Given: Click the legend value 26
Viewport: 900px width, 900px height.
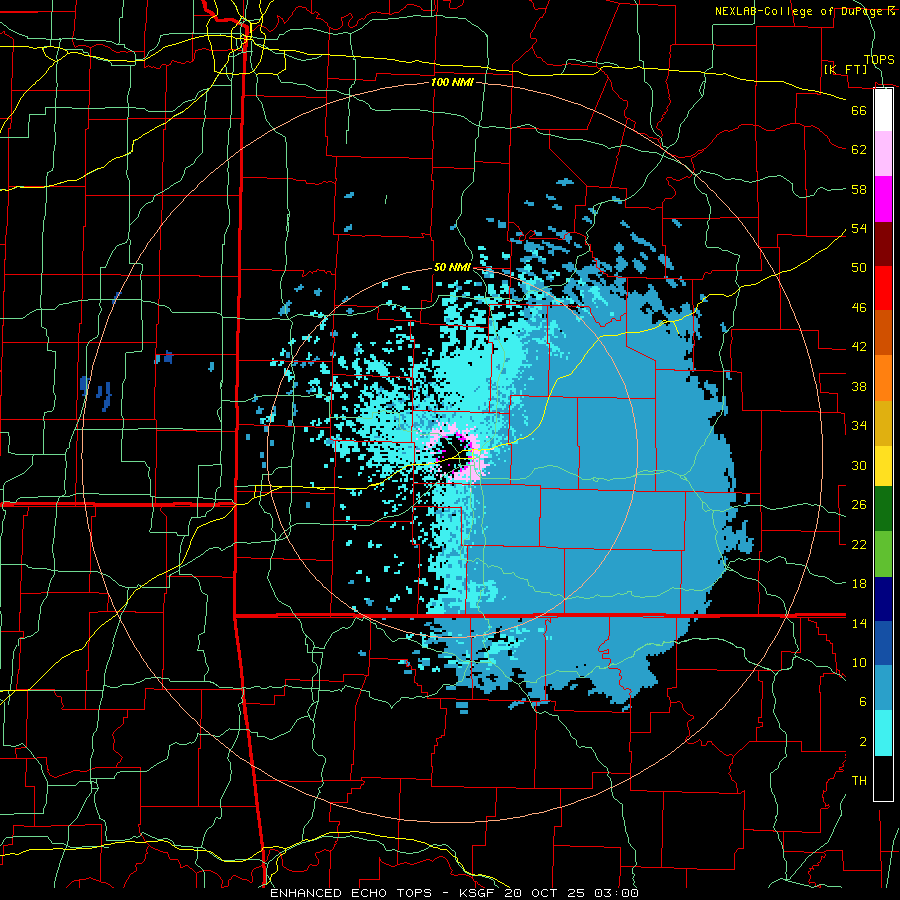Looking at the screenshot, I should tap(859, 505).
